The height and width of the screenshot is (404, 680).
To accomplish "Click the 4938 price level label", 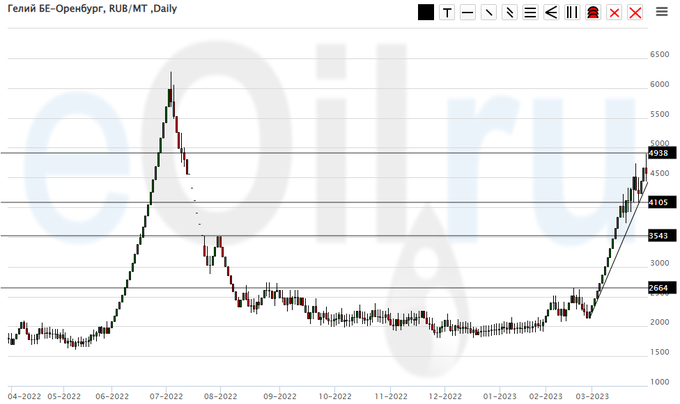I will point(660,153).
